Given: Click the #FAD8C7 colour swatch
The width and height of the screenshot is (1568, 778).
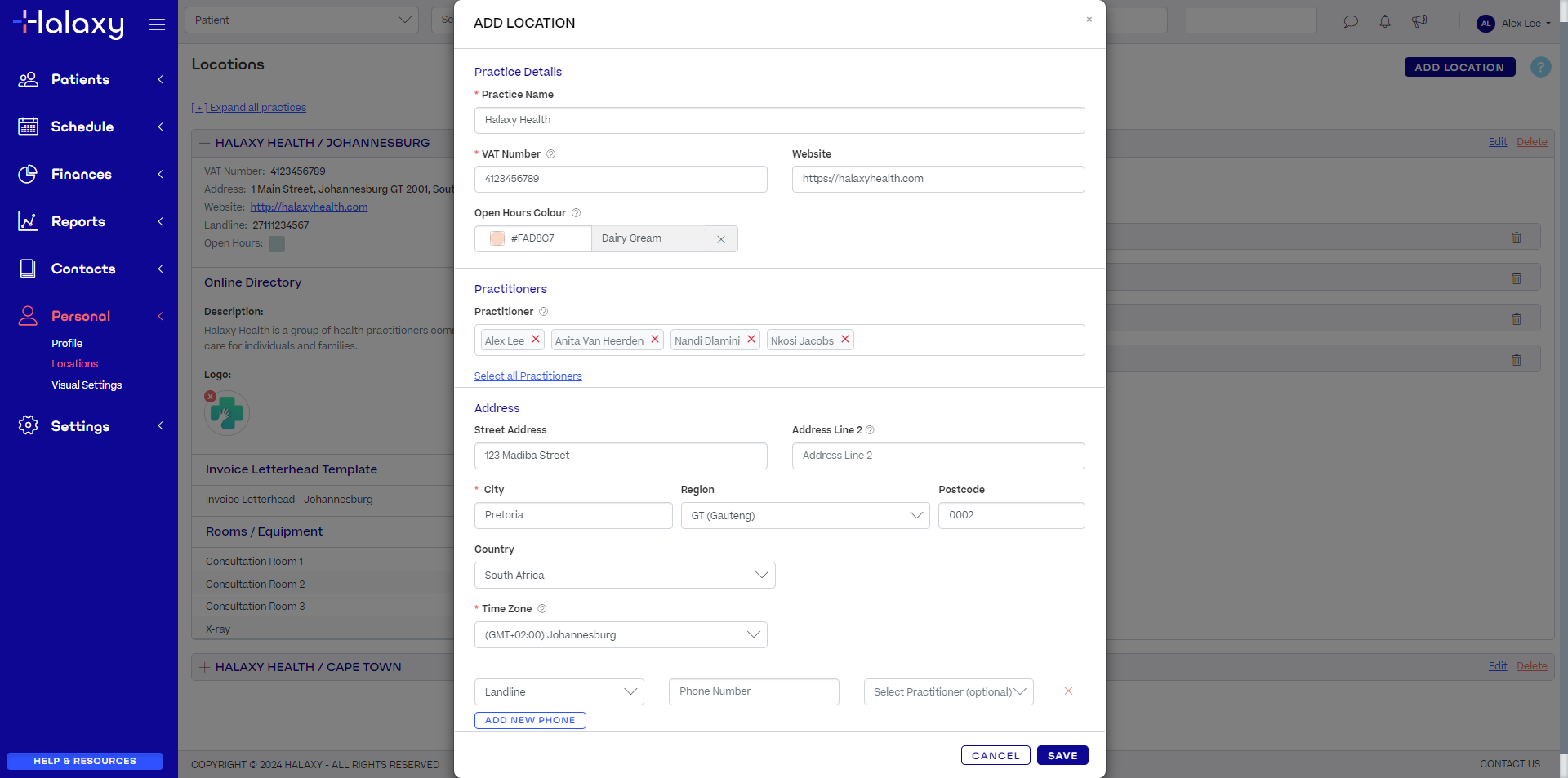Looking at the screenshot, I should 497,238.
